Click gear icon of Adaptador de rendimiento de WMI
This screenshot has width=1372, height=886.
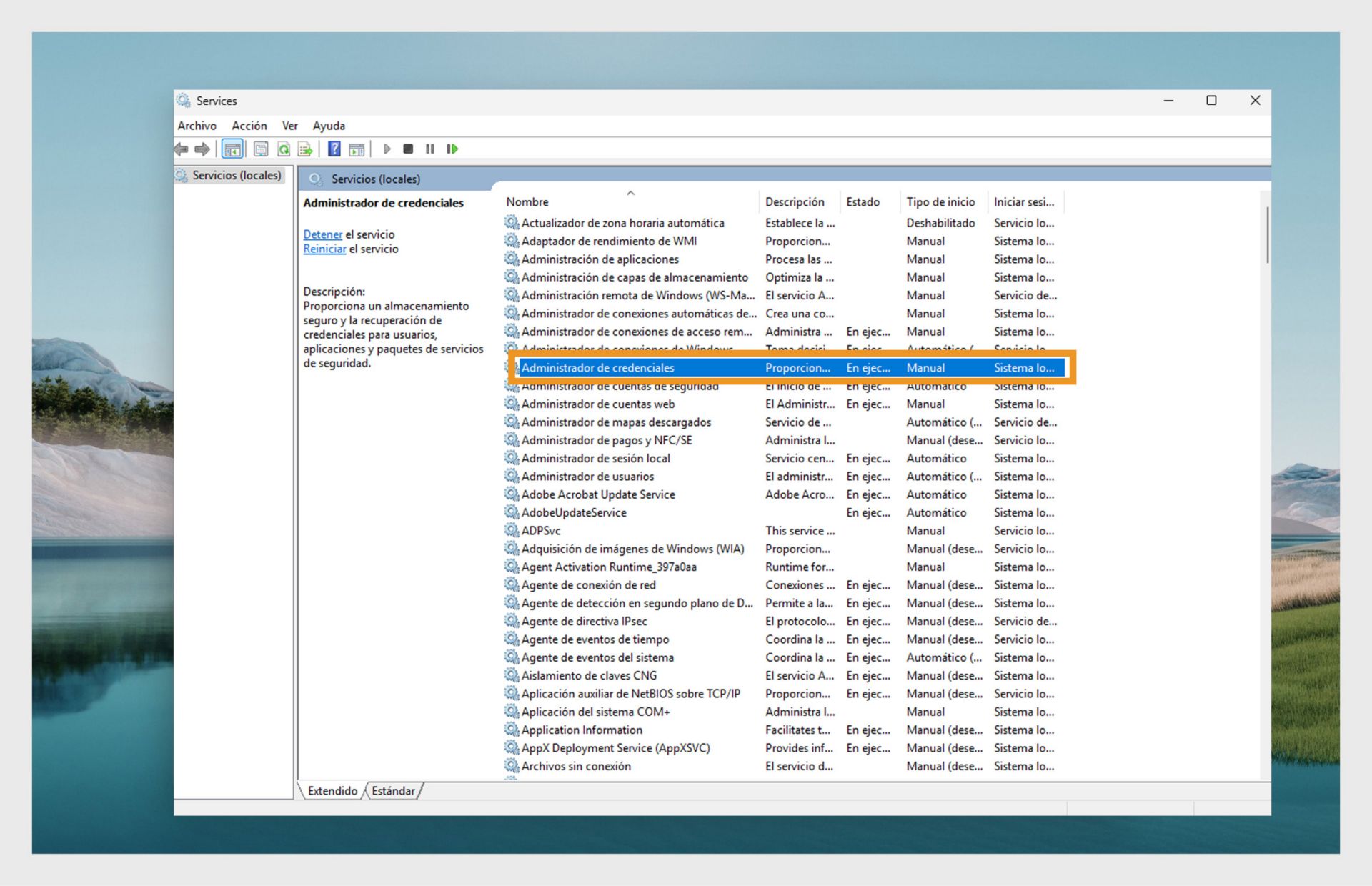click(x=512, y=241)
